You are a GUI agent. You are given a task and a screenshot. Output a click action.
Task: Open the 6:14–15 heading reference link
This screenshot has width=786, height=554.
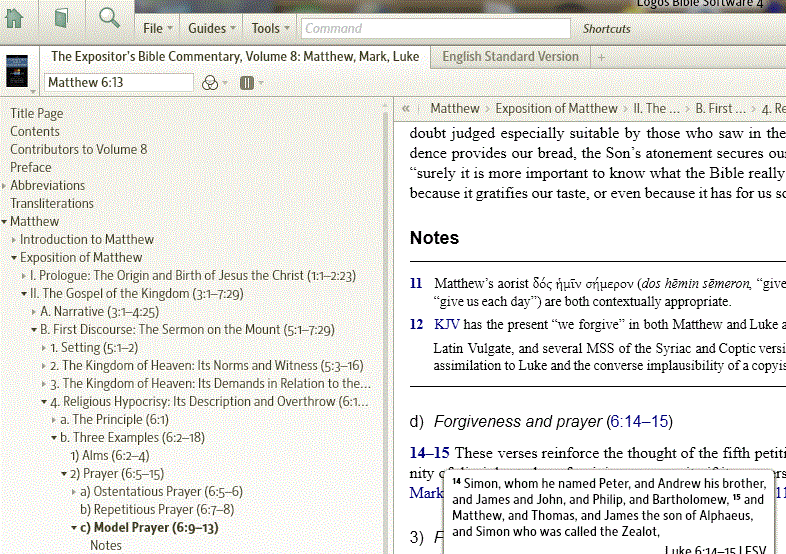tap(639, 422)
